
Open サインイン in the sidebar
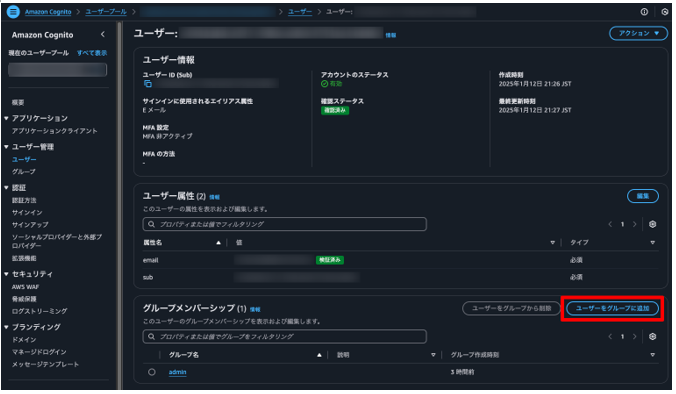click(x=27, y=213)
